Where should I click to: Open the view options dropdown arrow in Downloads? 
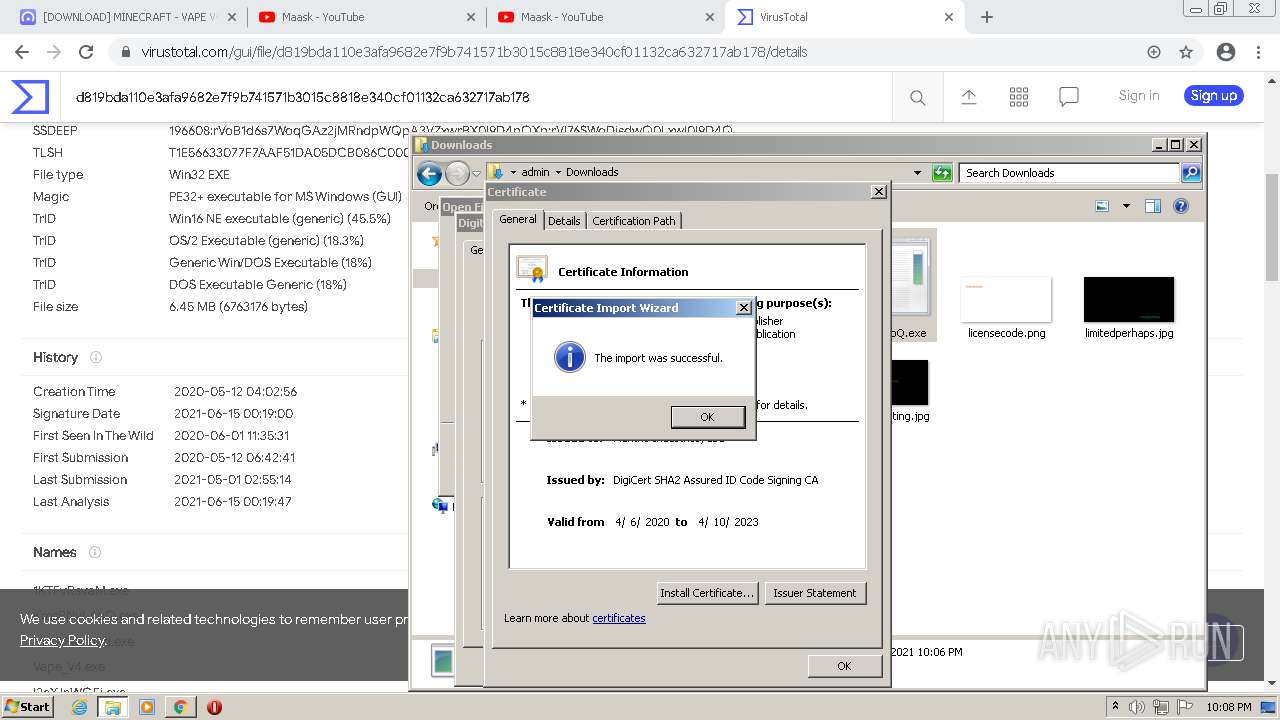(1126, 206)
